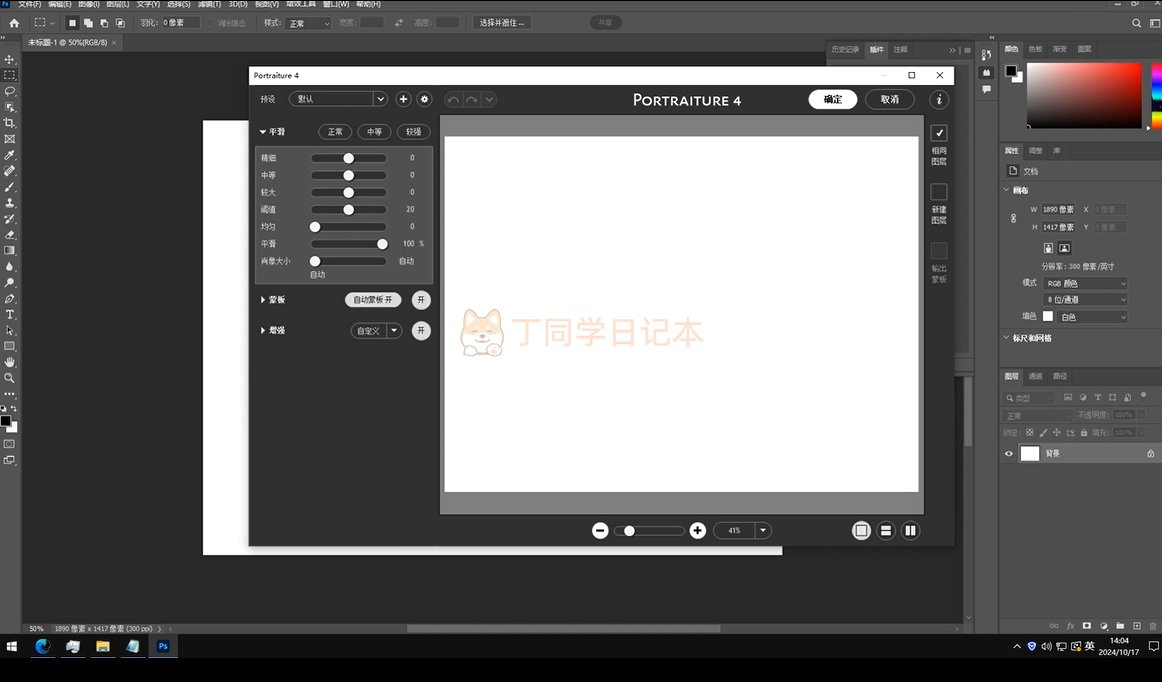This screenshot has width=1162, height=682.
Task: Enable the 新建图层 checkbox
Action: tap(939, 192)
